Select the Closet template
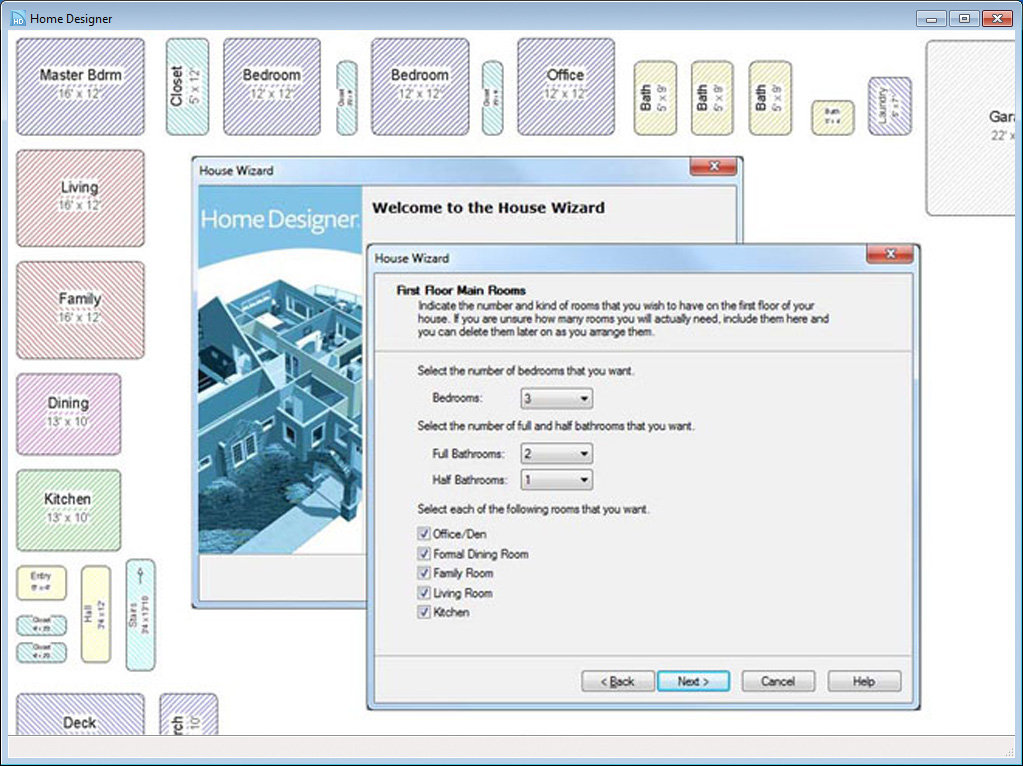1023x766 pixels. [x=186, y=84]
